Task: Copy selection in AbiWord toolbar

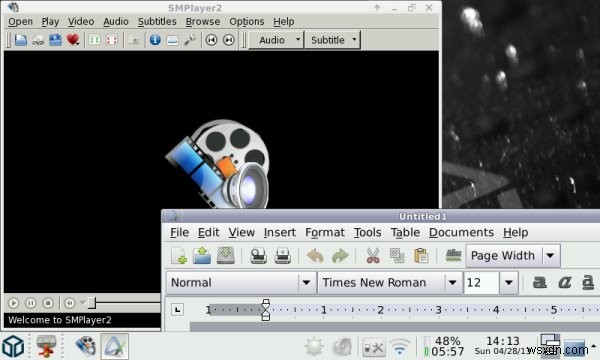Action: coord(397,256)
